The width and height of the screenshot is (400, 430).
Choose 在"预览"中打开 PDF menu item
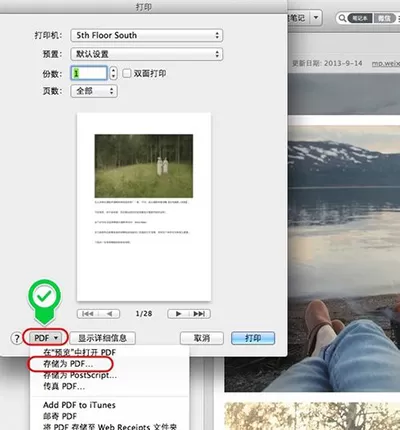tap(110, 352)
